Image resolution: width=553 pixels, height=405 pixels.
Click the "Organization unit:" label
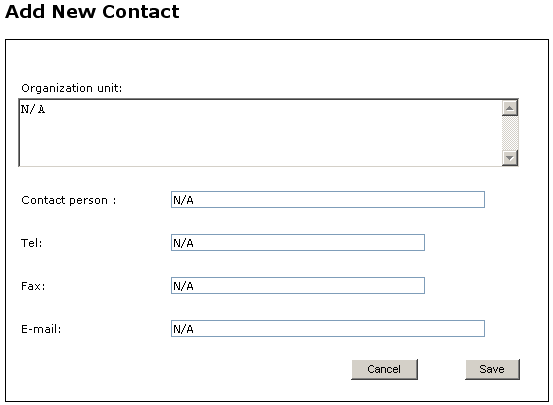click(x=72, y=88)
